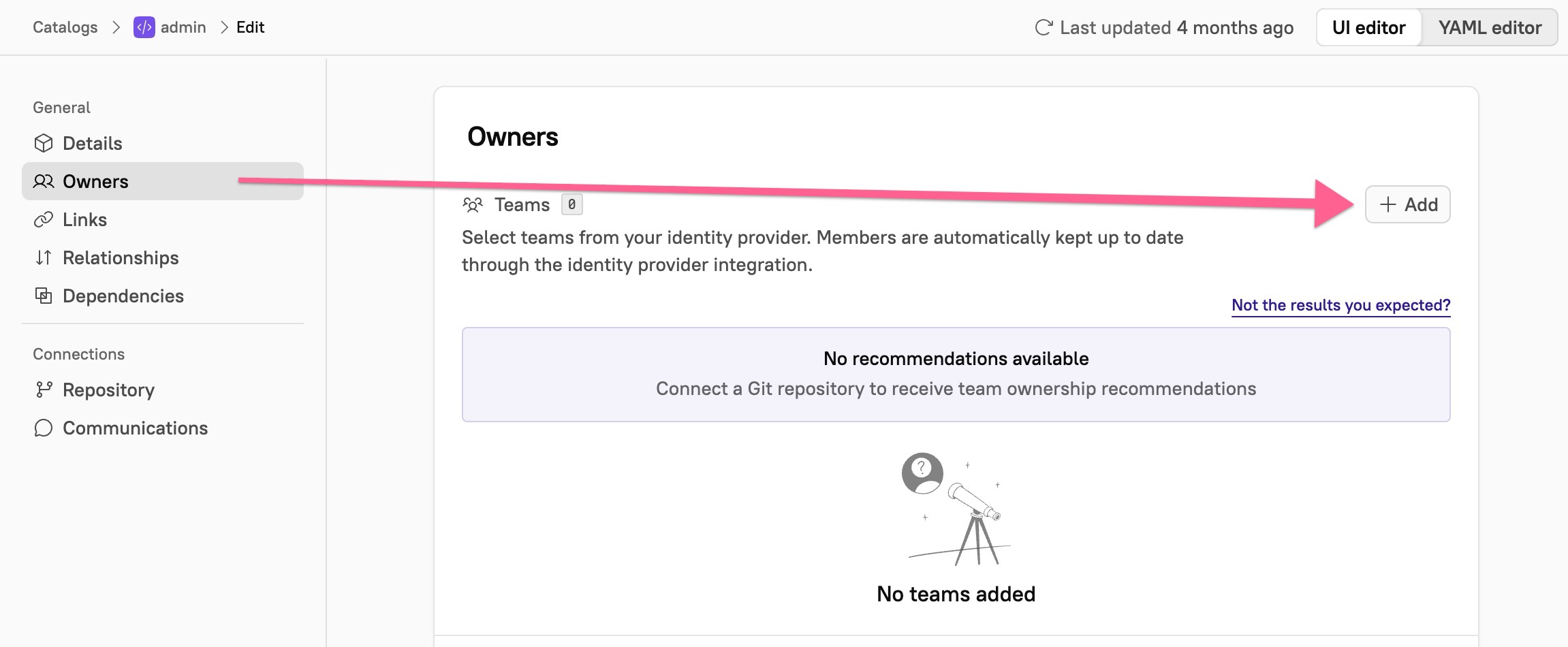Screen dimensions: 1568x647
Task: Switch to the UI editor tab
Action: tap(1368, 27)
